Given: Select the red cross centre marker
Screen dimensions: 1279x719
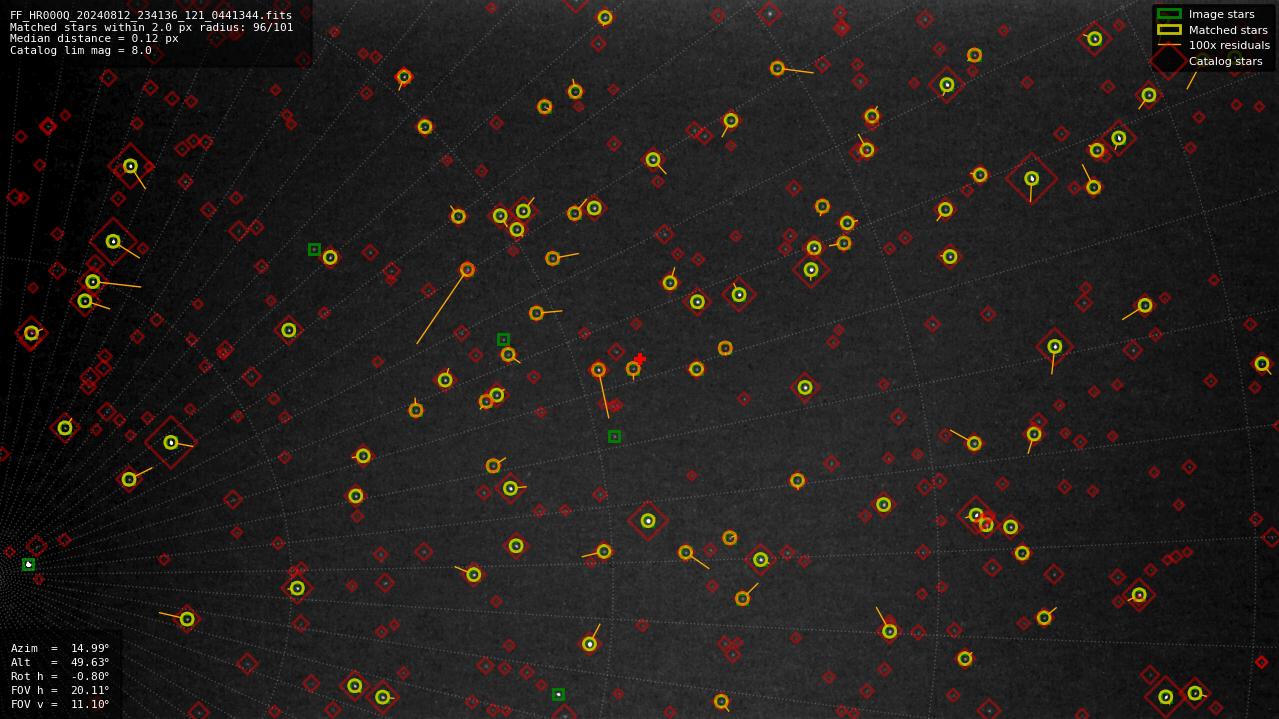Looking at the screenshot, I should pos(640,358).
